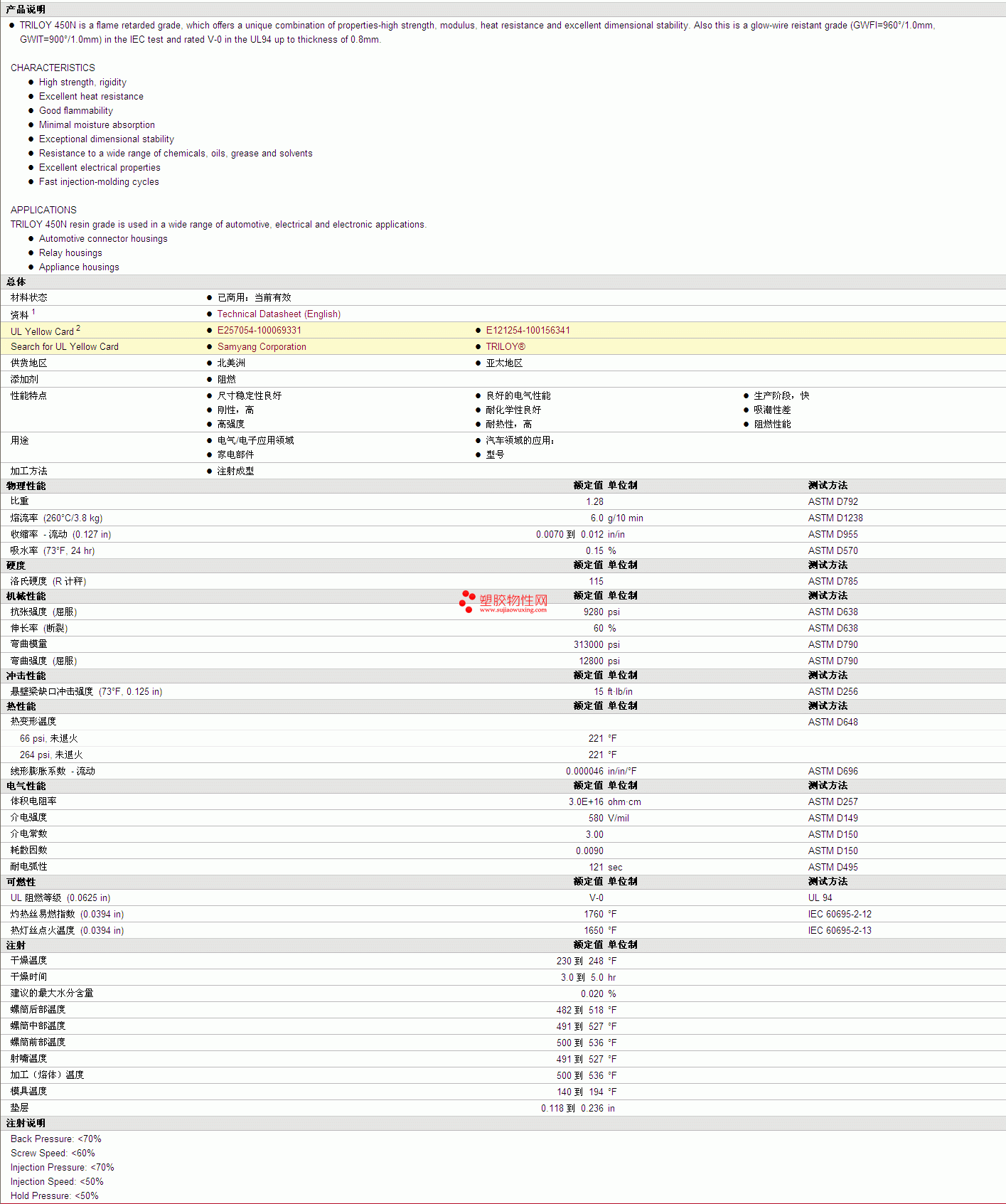The image size is (1006, 1204).
Task: Select test method ASTM D955
Action: (833, 535)
